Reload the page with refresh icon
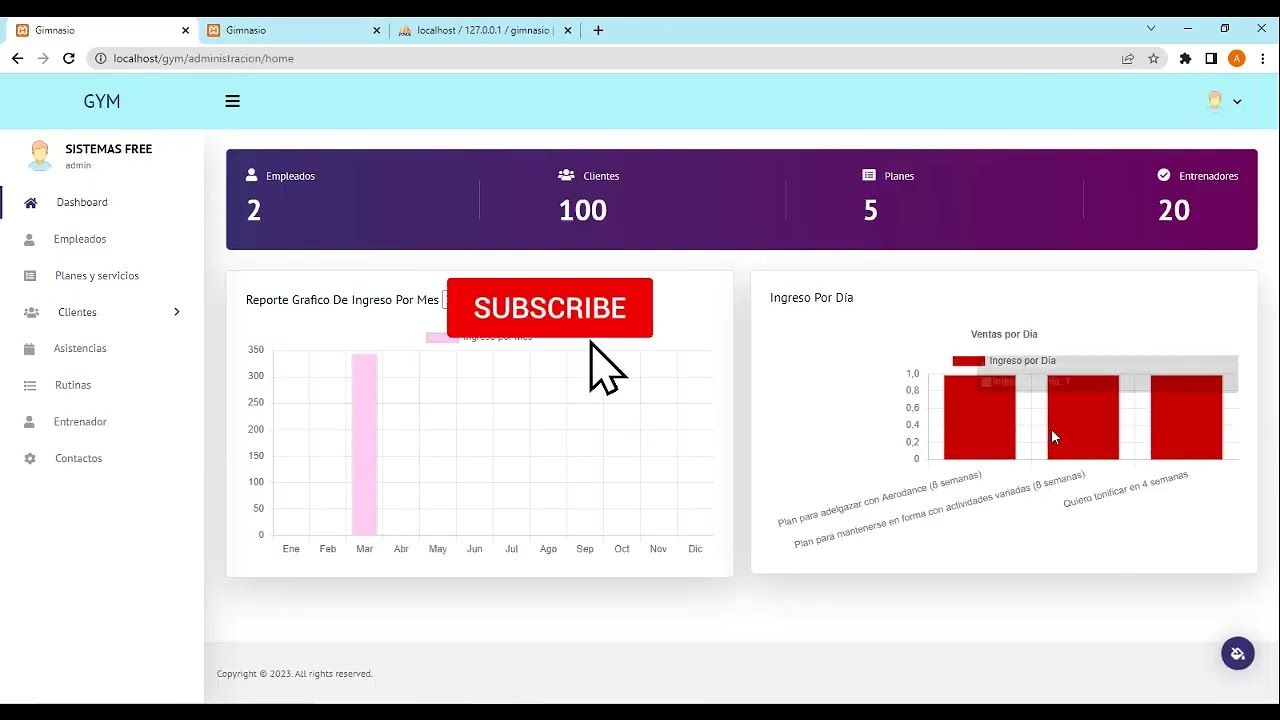Screen dimensions: 1280x720 [69, 58]
